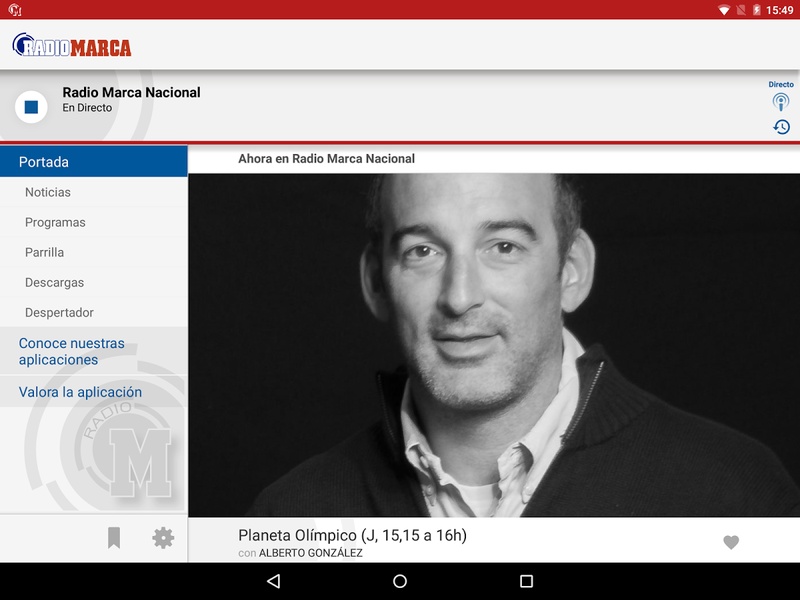Viewport: 800px width, 600px height.
Task: Open settings with the gear icon
Action: pyautogui.click(x=163, y=538)
